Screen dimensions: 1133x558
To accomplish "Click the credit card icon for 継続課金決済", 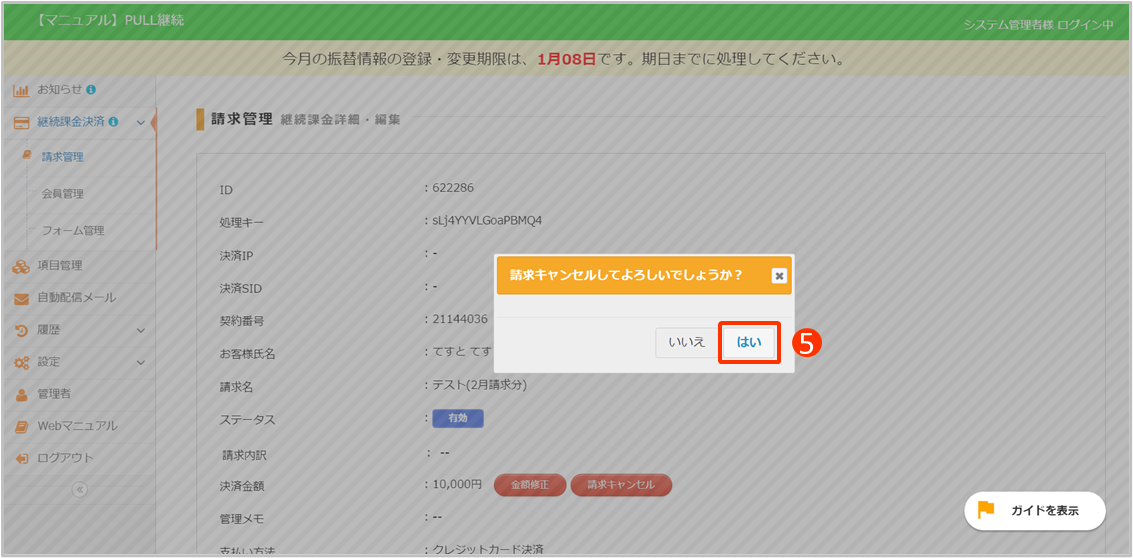I will point(21,122).
